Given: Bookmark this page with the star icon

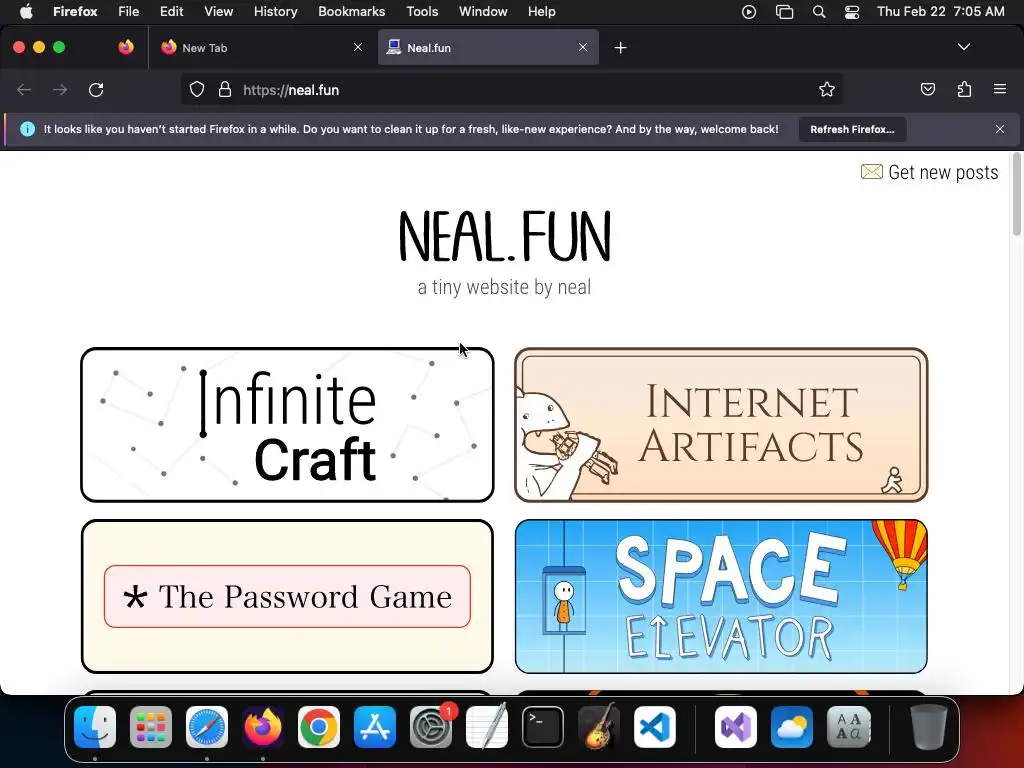Looking at the screenshot, I should coord(827,89).
